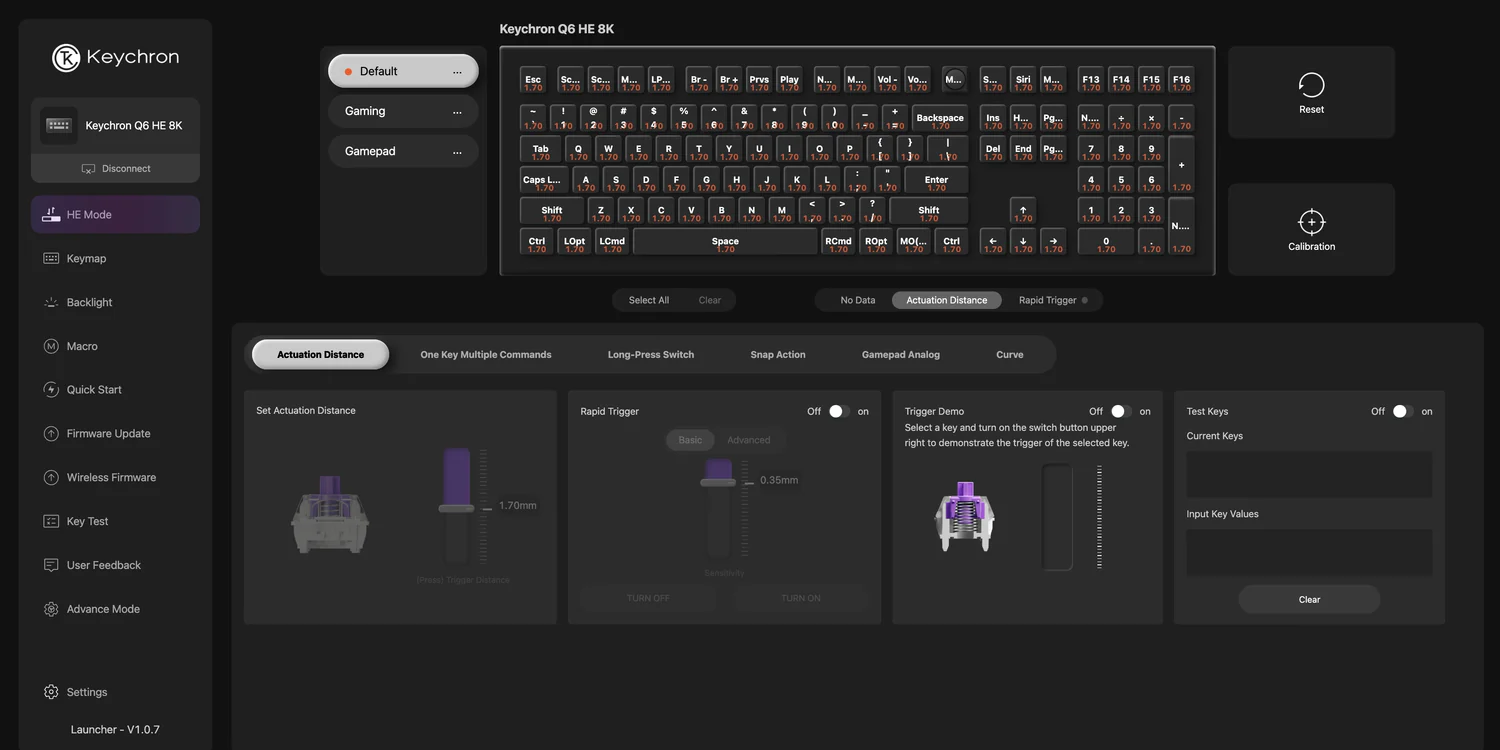Screen dimensions: 1500x750
Task: Click the 1.70mm actuation value
Action: (x=518, y=506)
